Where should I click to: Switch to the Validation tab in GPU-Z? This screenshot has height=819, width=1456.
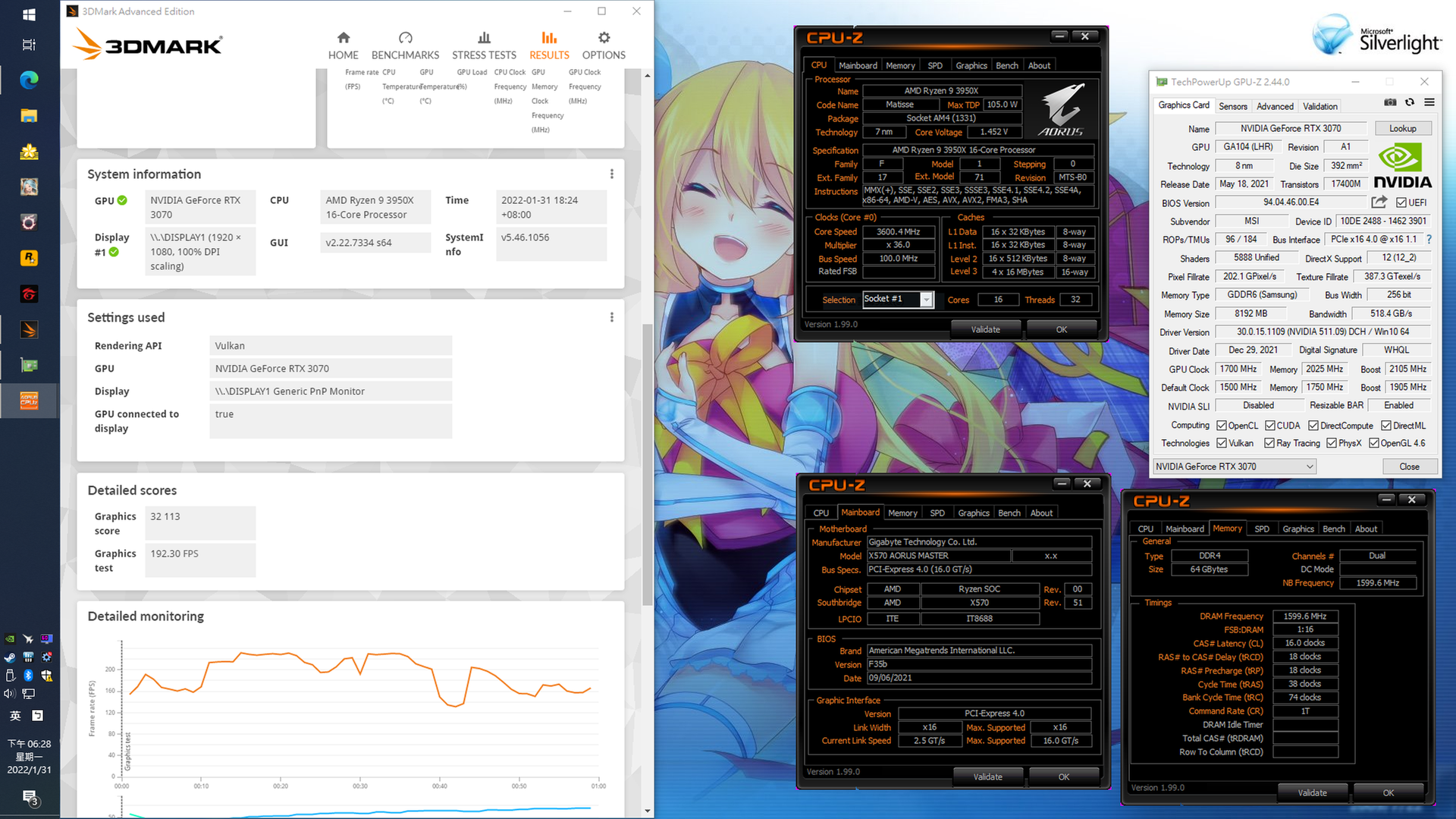click(1320, 106)
